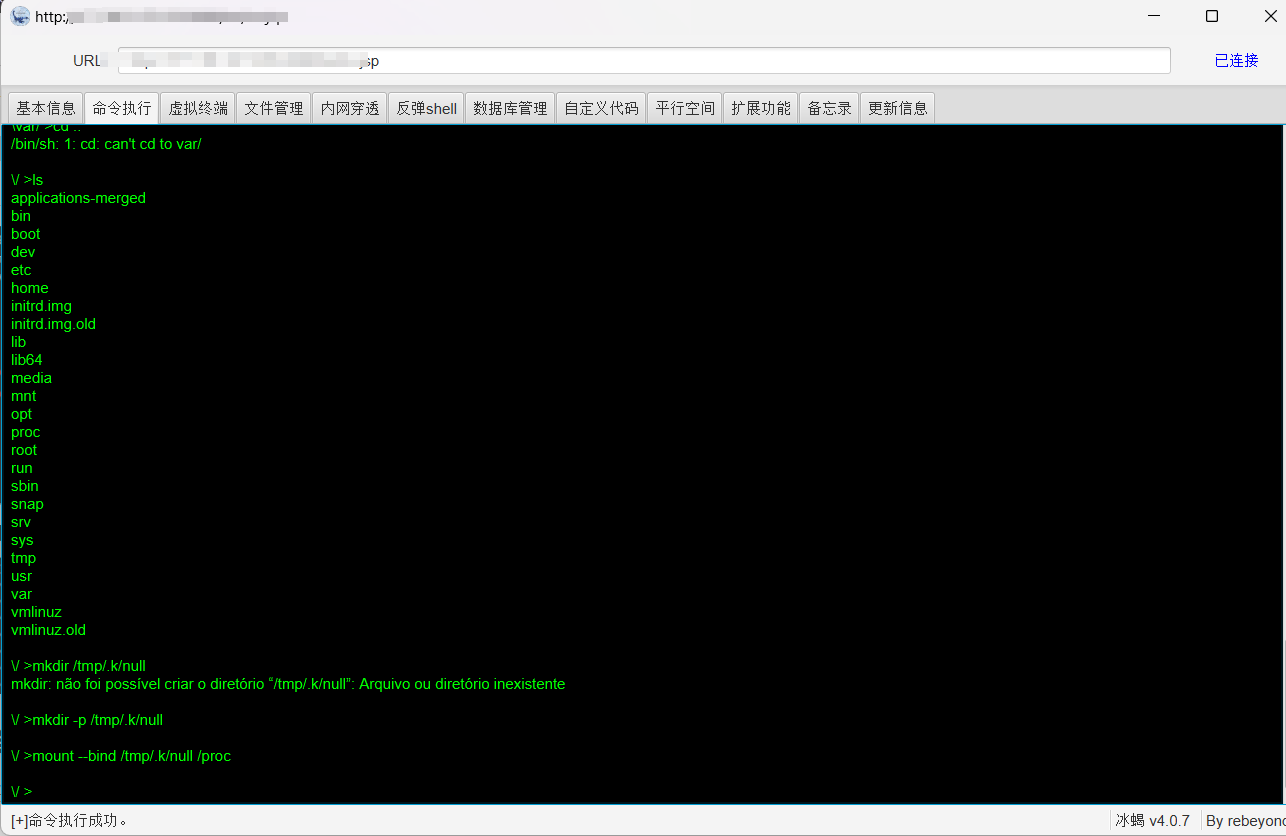
Task: Open the 文件管理 tab
Action: [x=274, y=108]
